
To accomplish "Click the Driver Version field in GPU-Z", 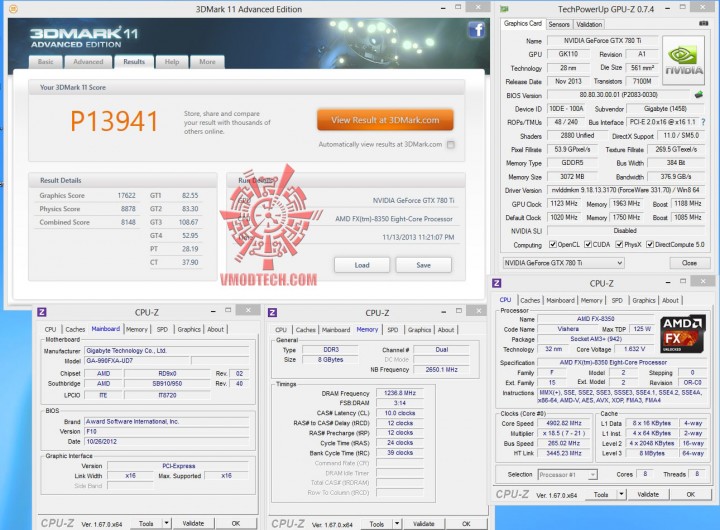I will tap(625, 190).
